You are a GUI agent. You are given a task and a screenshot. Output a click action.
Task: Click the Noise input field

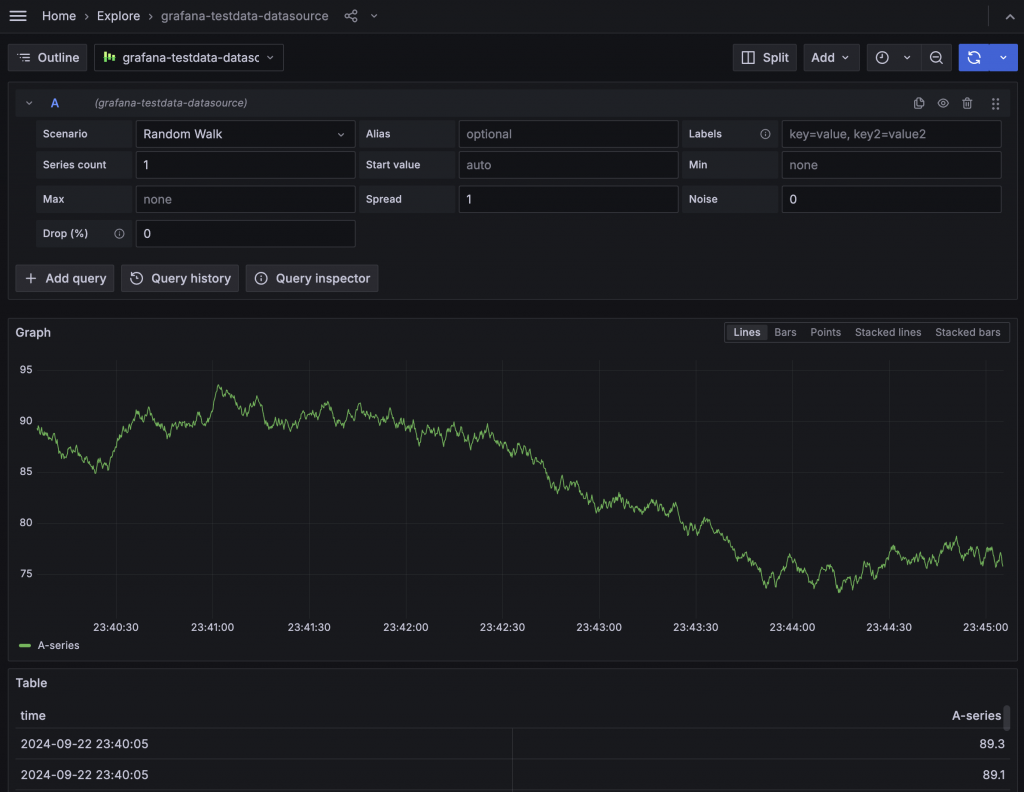(x=891, y=199)
